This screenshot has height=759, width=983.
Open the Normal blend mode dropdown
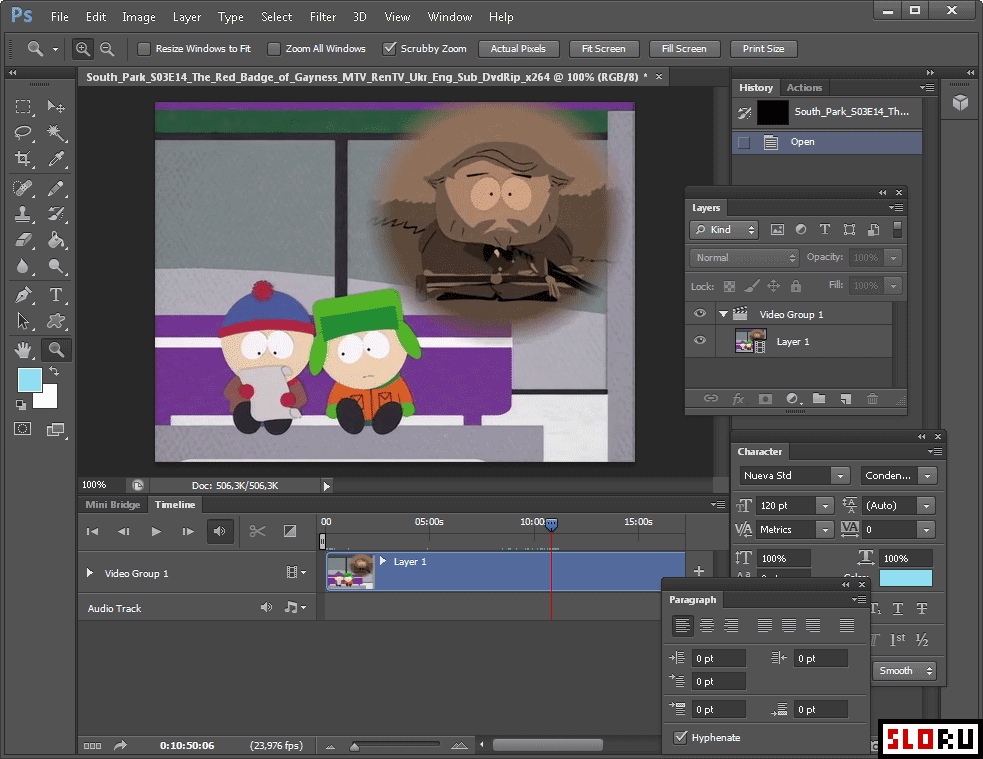744,258
